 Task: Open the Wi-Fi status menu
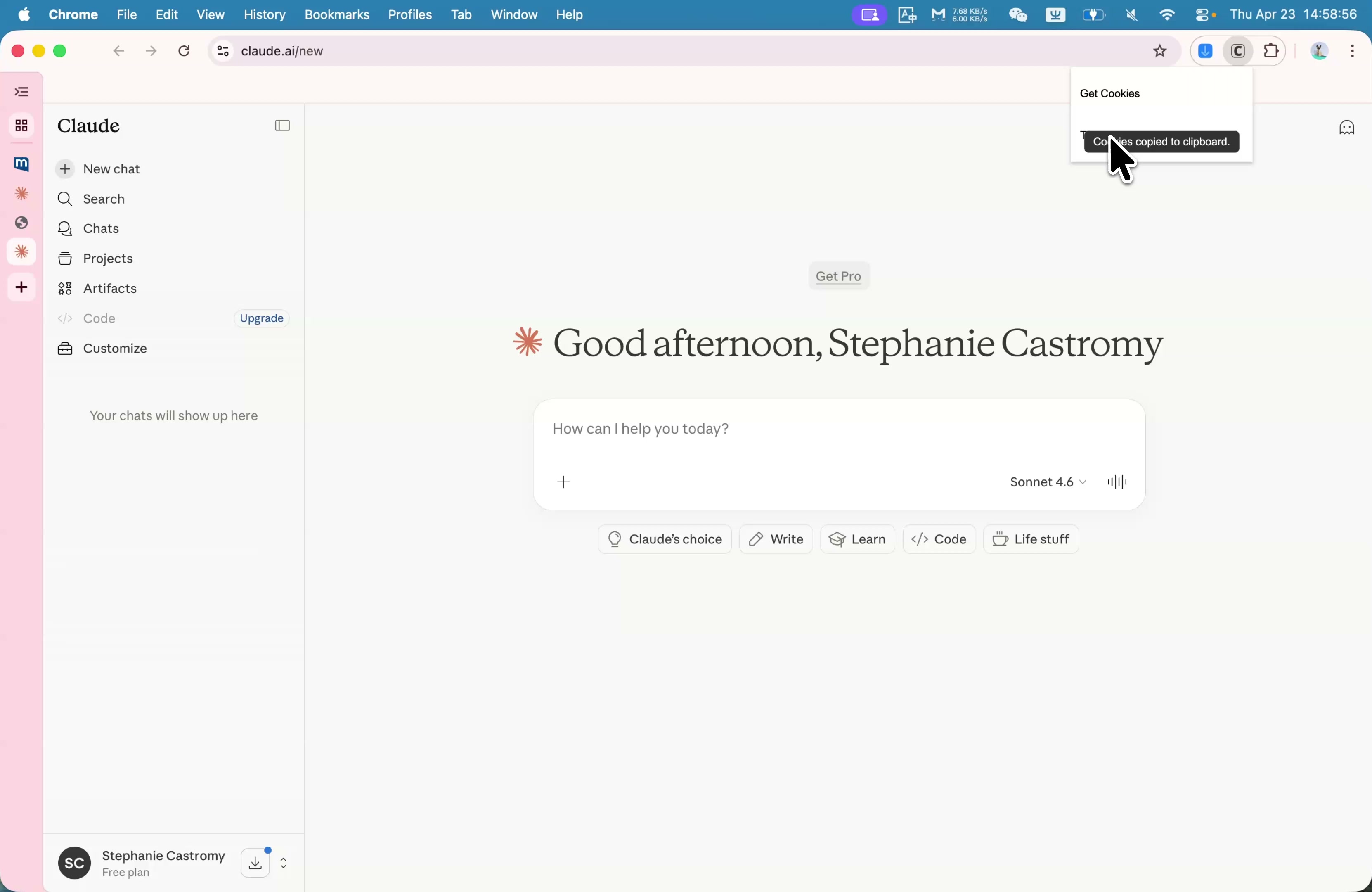coord(1167,15)
